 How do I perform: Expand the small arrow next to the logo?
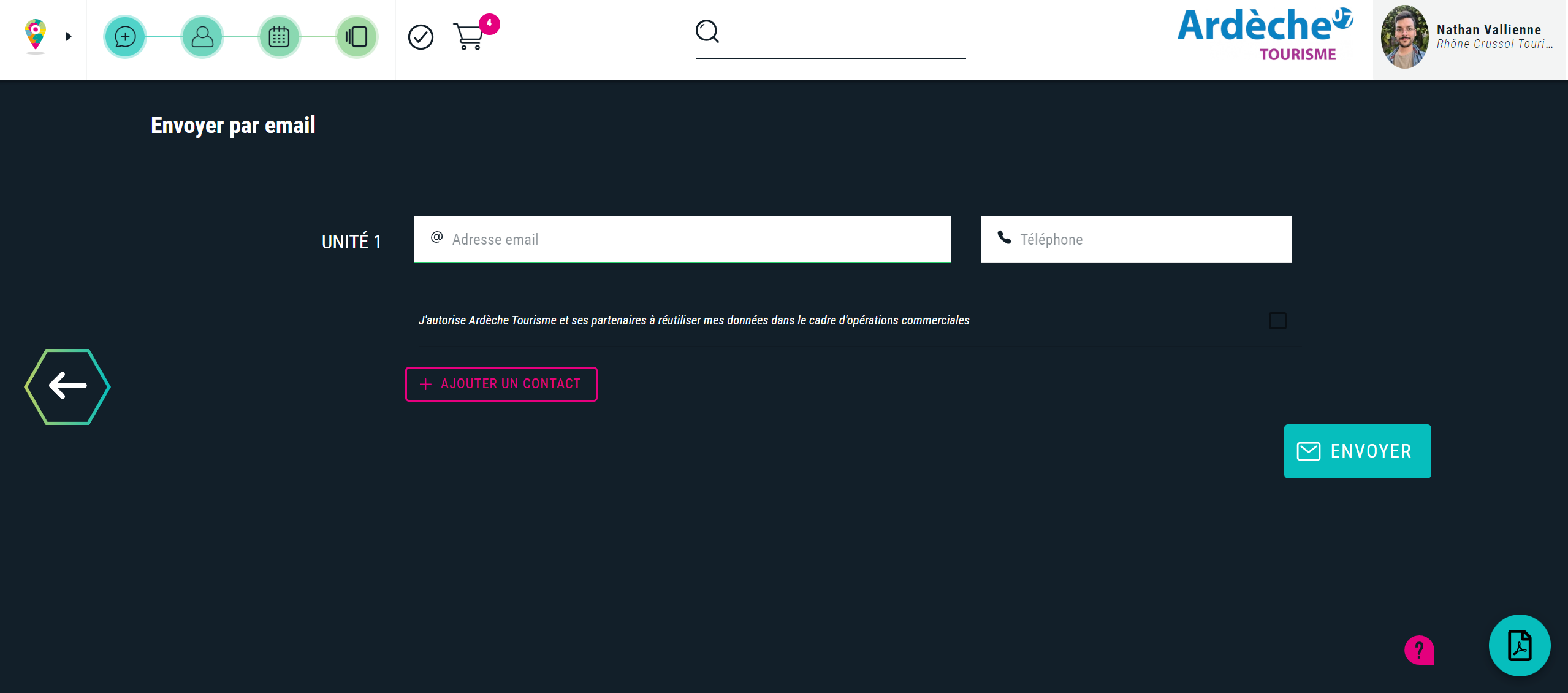coord(69,37)
